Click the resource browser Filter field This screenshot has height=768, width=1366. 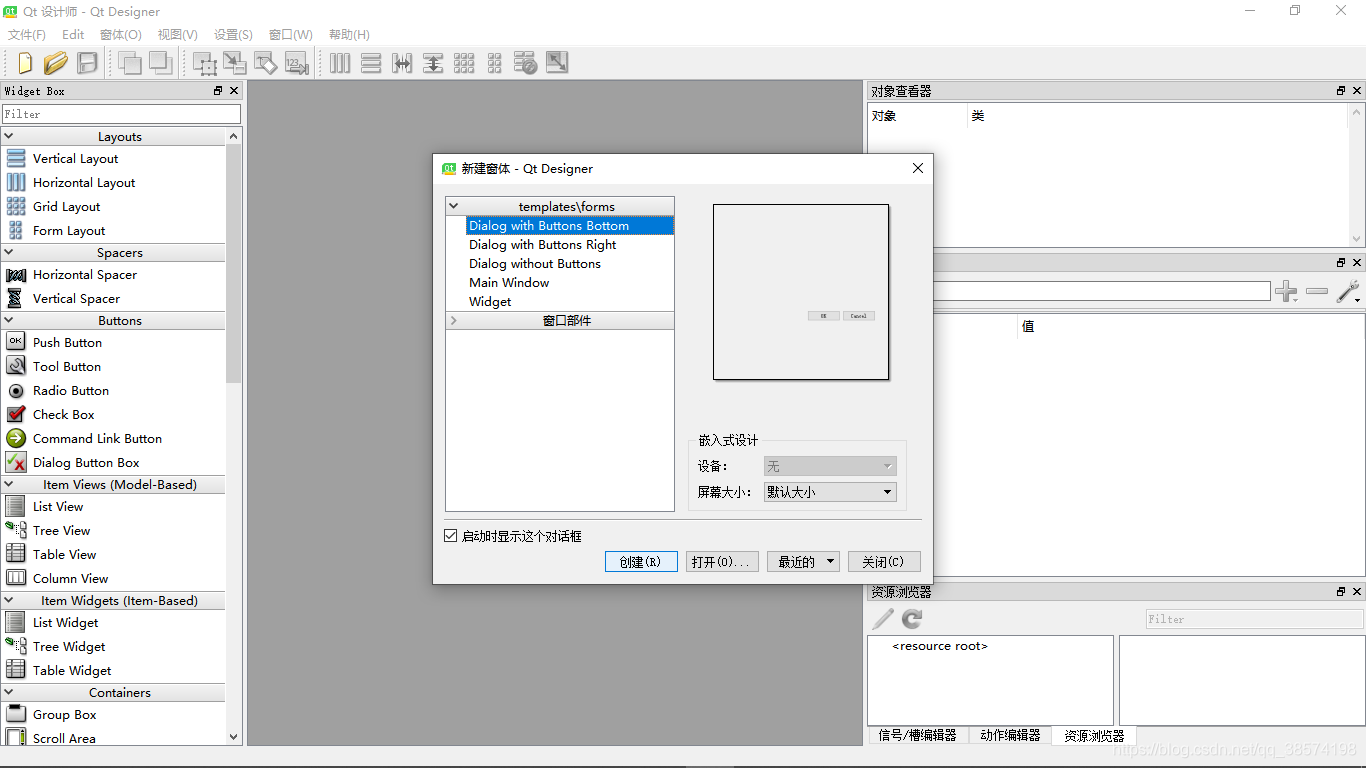(x=1254, y=619)
